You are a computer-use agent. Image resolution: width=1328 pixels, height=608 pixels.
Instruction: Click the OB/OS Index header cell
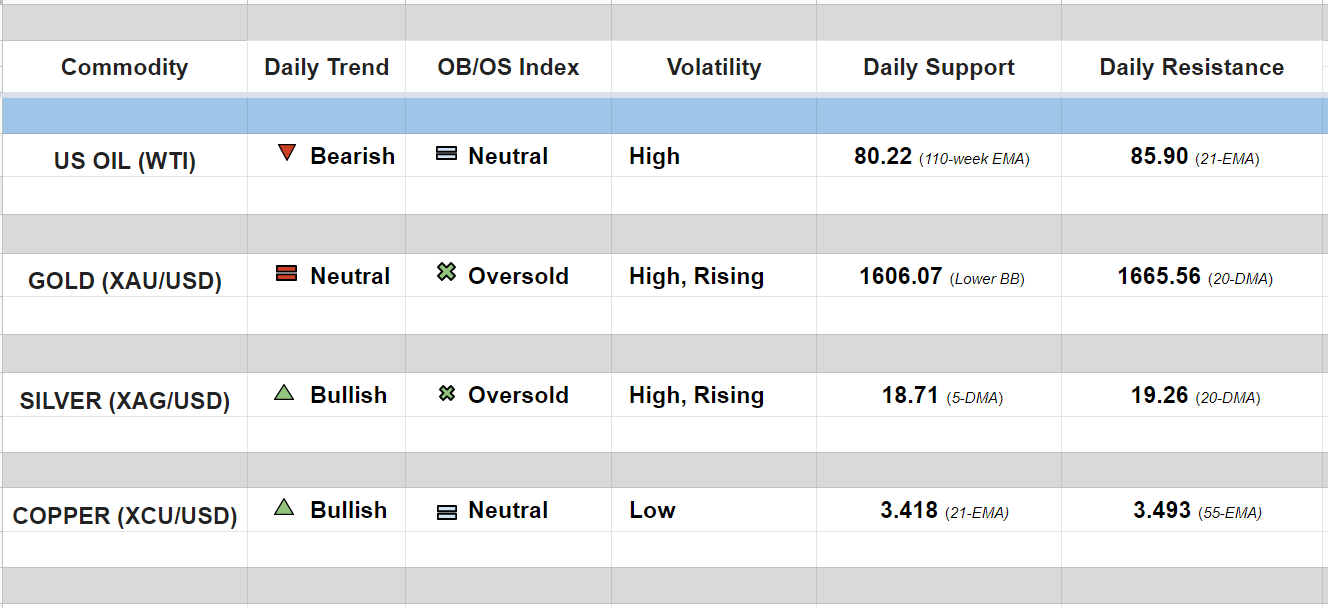(508, 67)
